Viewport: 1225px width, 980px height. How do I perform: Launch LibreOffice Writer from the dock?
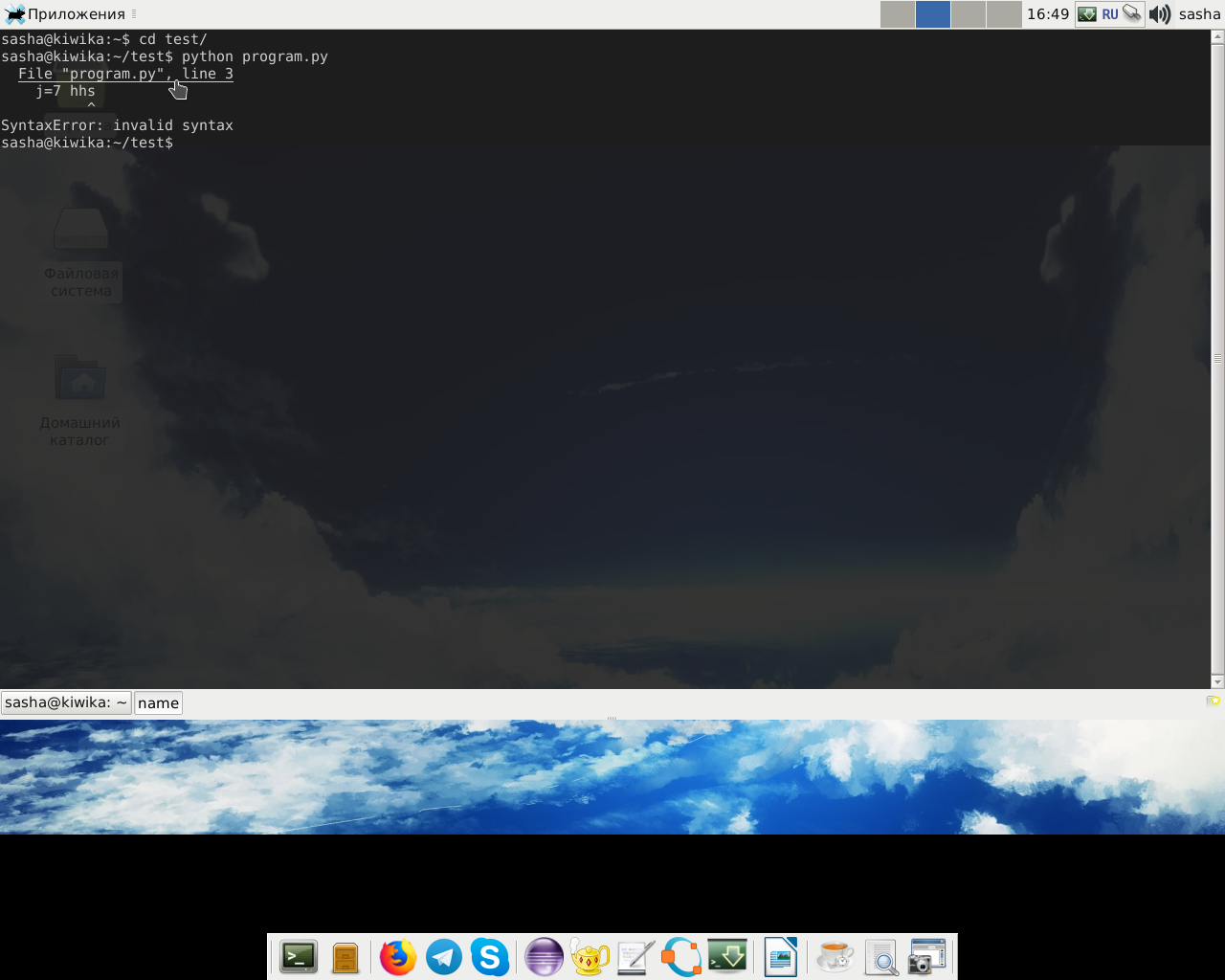[781, 957]
